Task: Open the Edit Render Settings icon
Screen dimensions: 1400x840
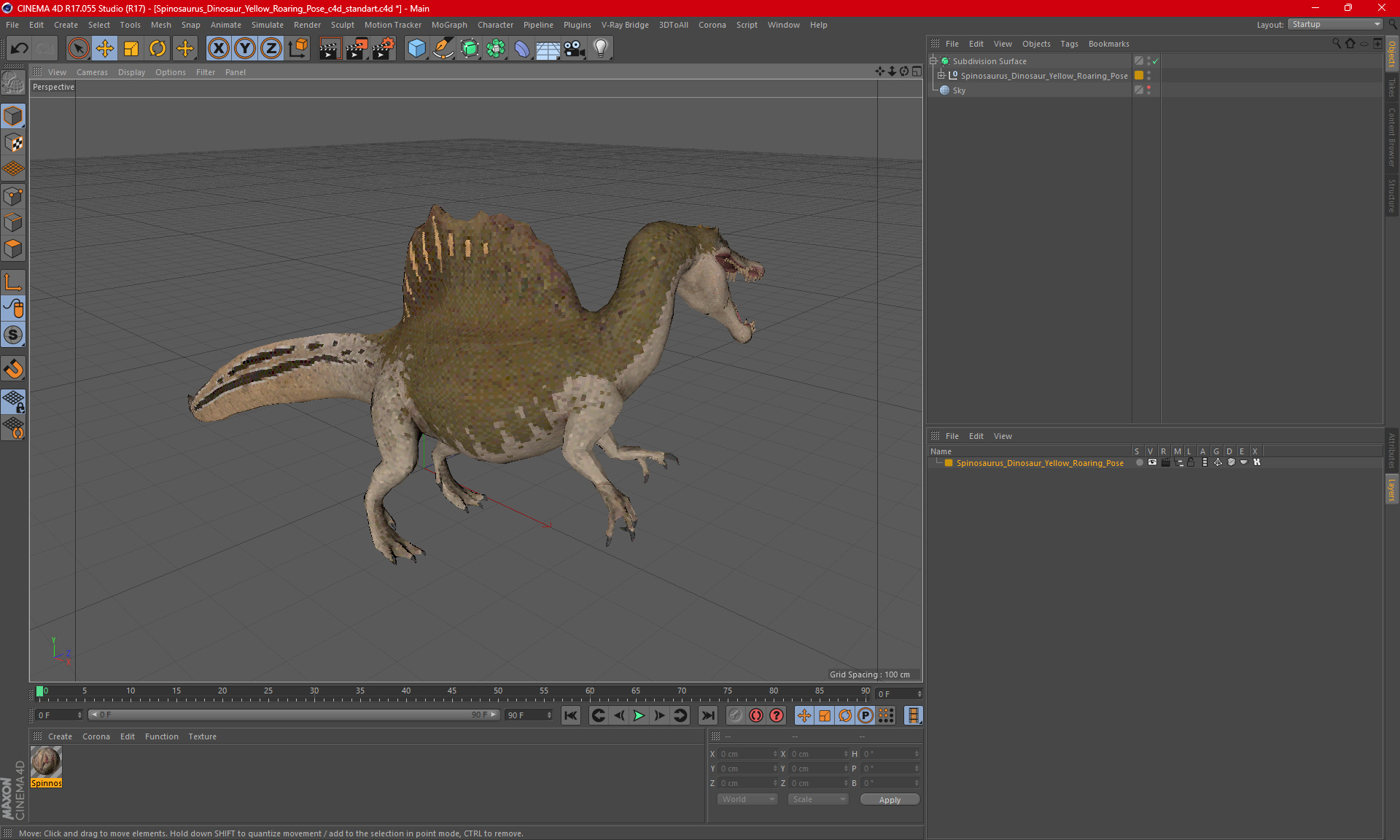Action: pyautogui.click(x=384, y=49)
